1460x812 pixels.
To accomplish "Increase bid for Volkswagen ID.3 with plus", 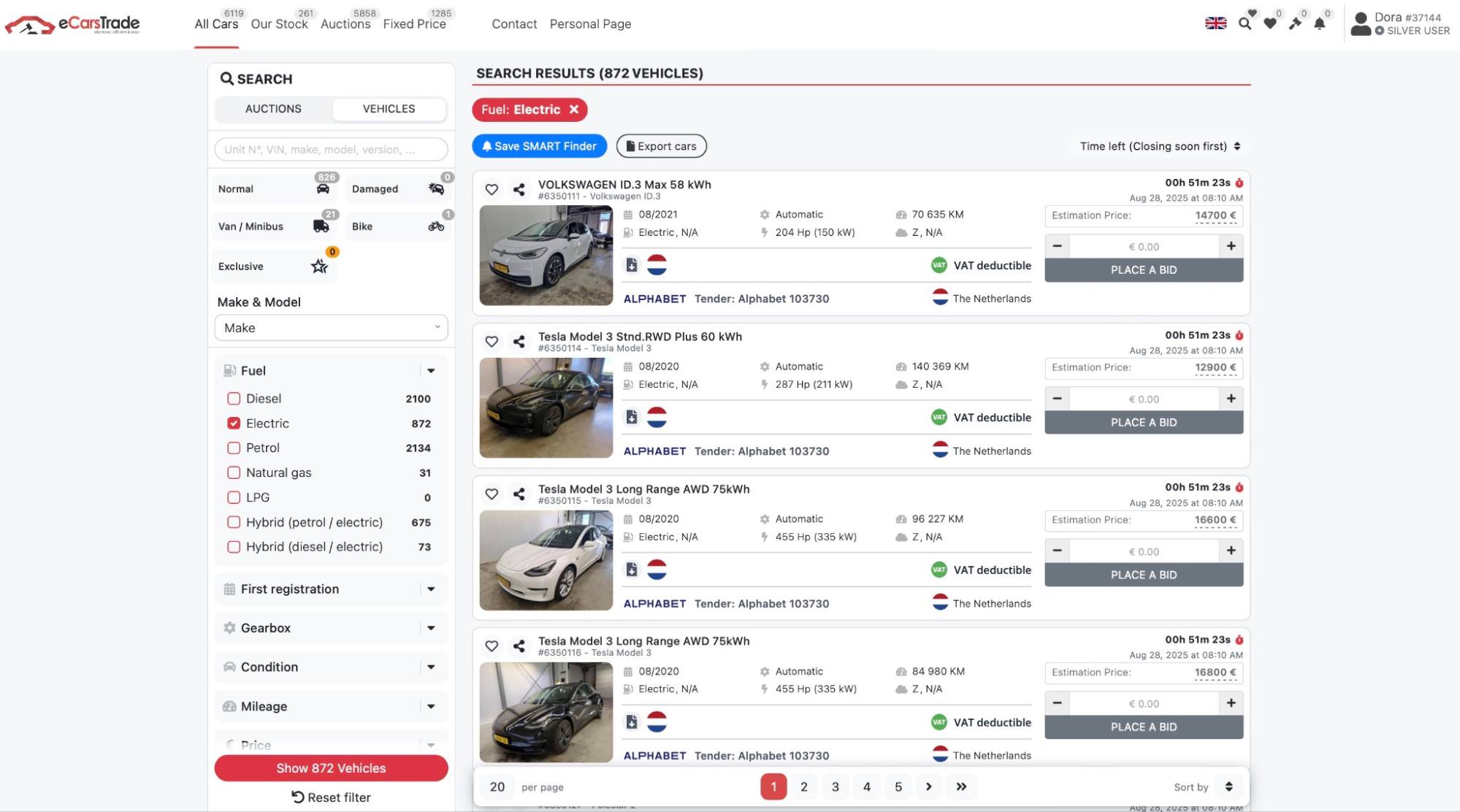I will point(1231,246).
